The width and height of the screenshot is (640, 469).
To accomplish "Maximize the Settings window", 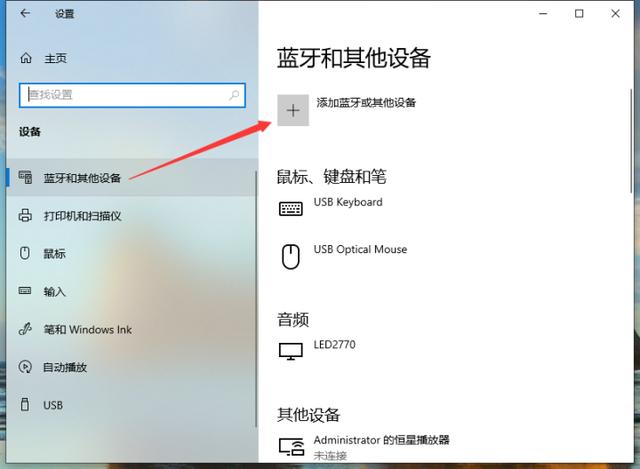I will tap(579, 13).
